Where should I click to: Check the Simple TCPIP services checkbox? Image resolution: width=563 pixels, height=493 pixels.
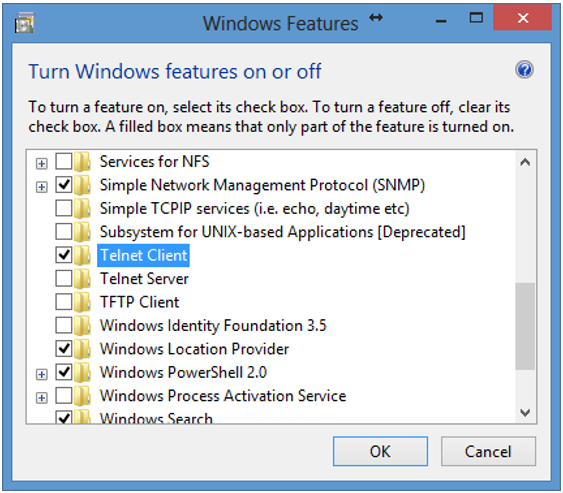tap(64, 208)
